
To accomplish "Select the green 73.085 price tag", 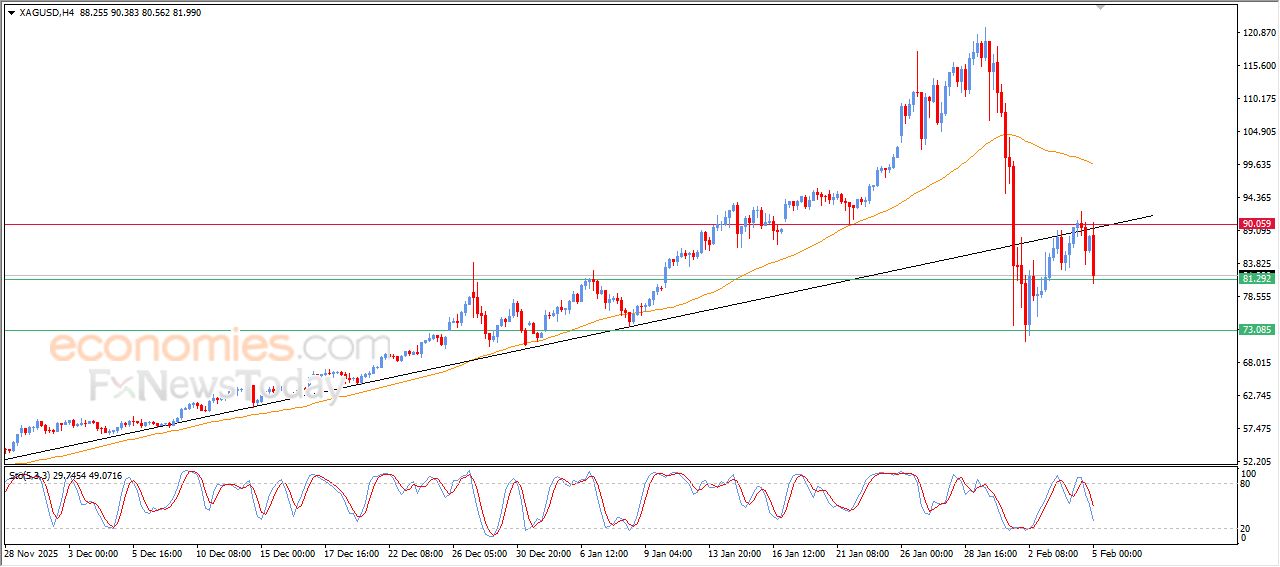I will (1255, 330).
